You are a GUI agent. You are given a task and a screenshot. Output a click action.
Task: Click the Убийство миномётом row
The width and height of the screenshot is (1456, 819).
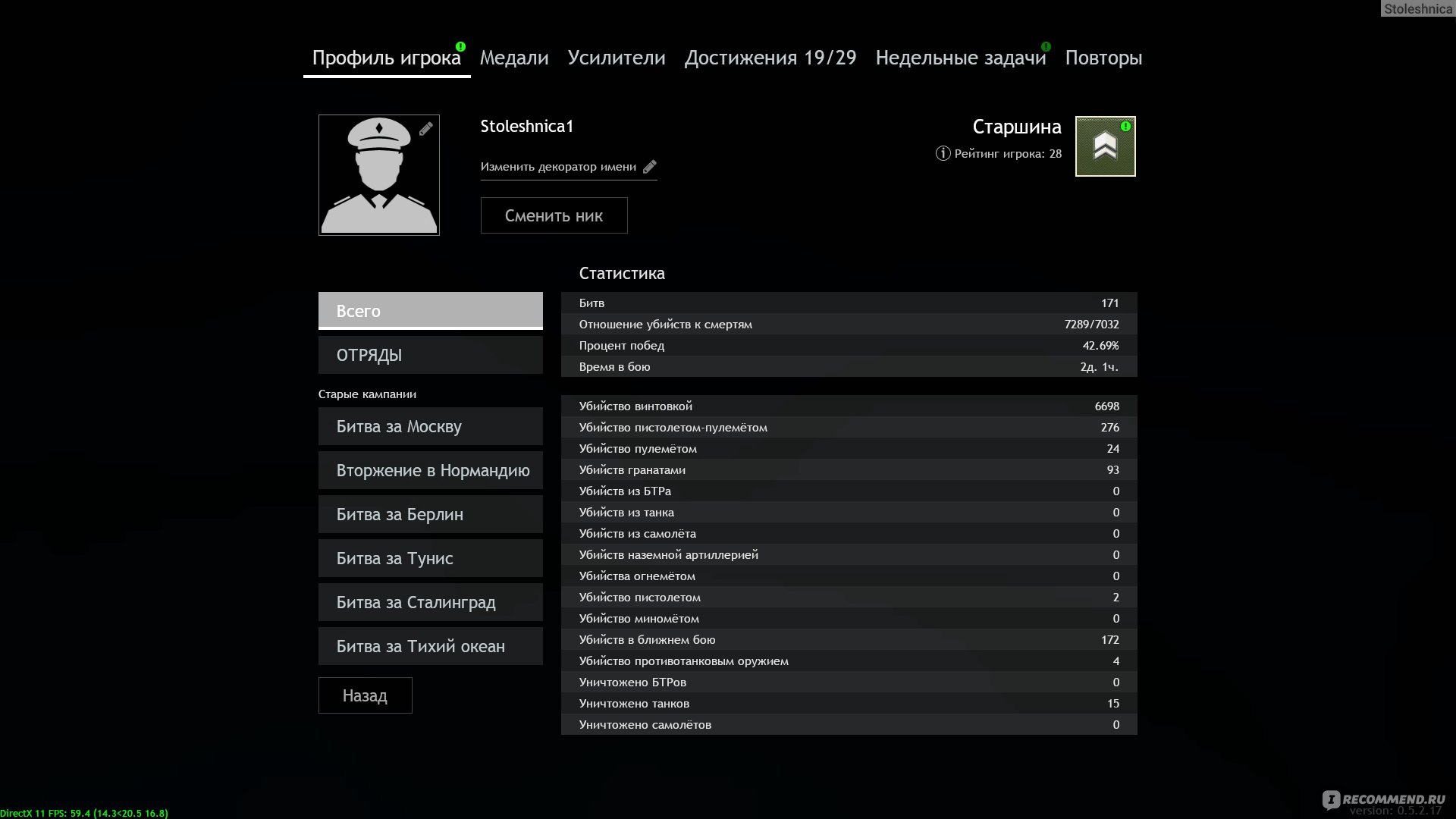tap(849, 618)
